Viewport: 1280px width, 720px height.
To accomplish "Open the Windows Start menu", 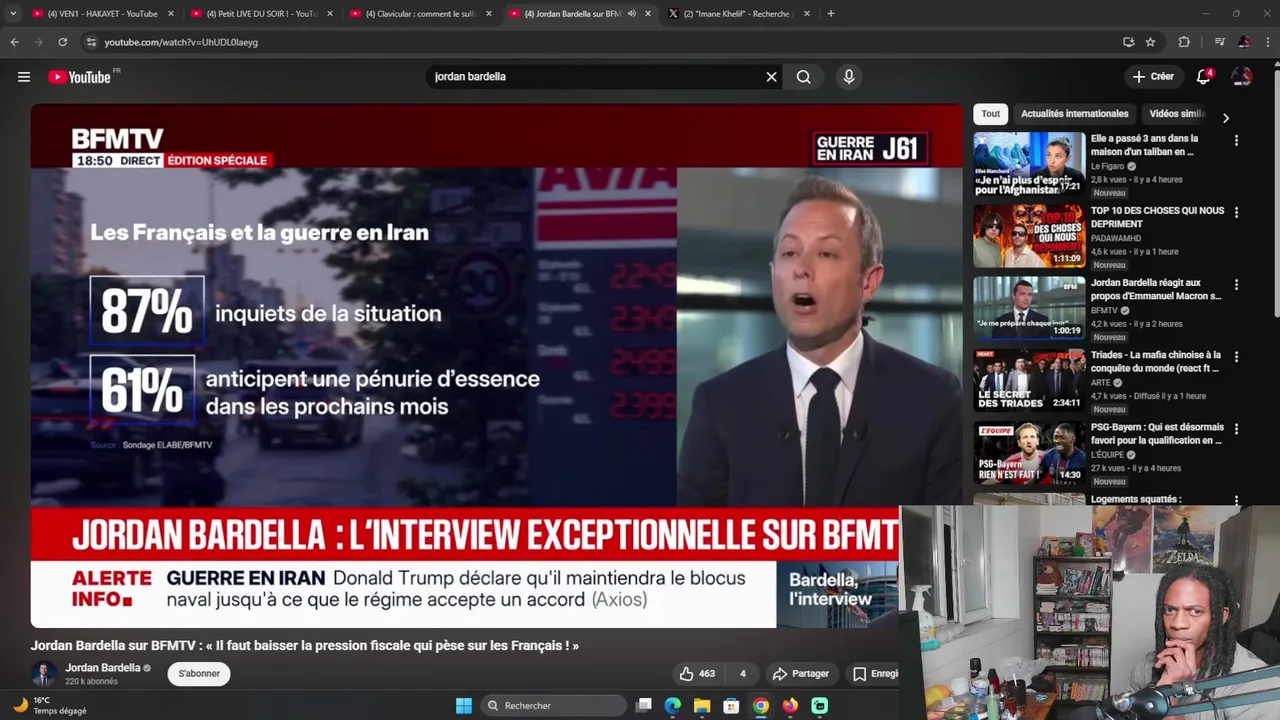I will [464, 706].
